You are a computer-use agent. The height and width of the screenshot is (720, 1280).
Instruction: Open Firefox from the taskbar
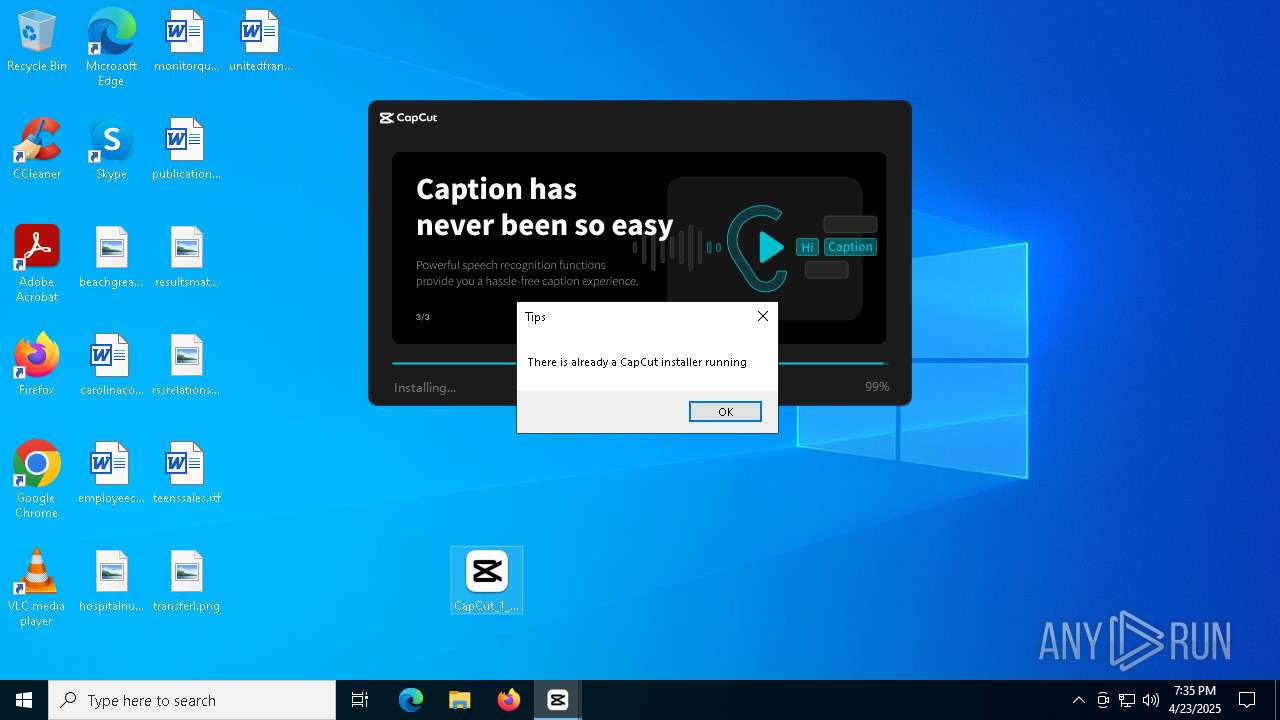coord(509,700)
